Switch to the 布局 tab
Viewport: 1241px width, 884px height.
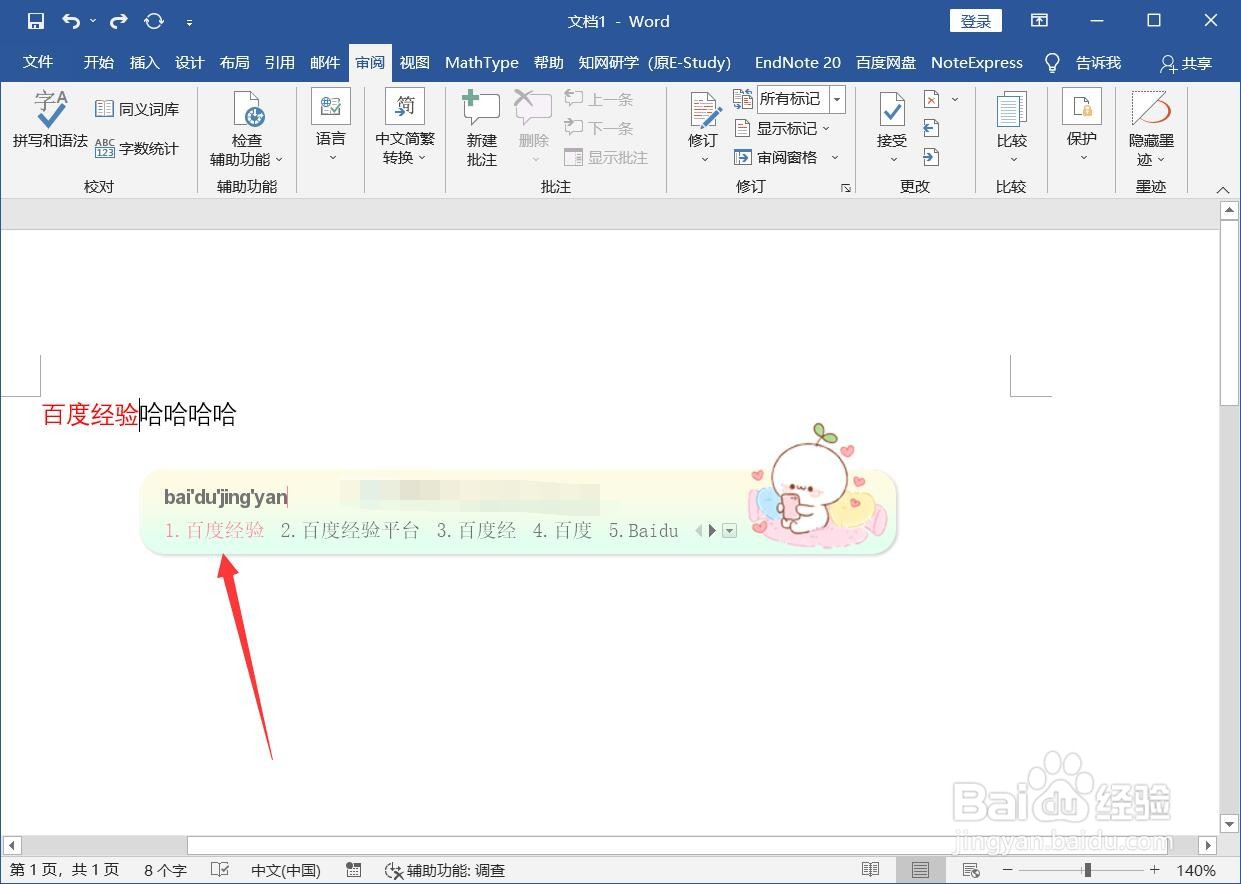click(x=235, y=62)
